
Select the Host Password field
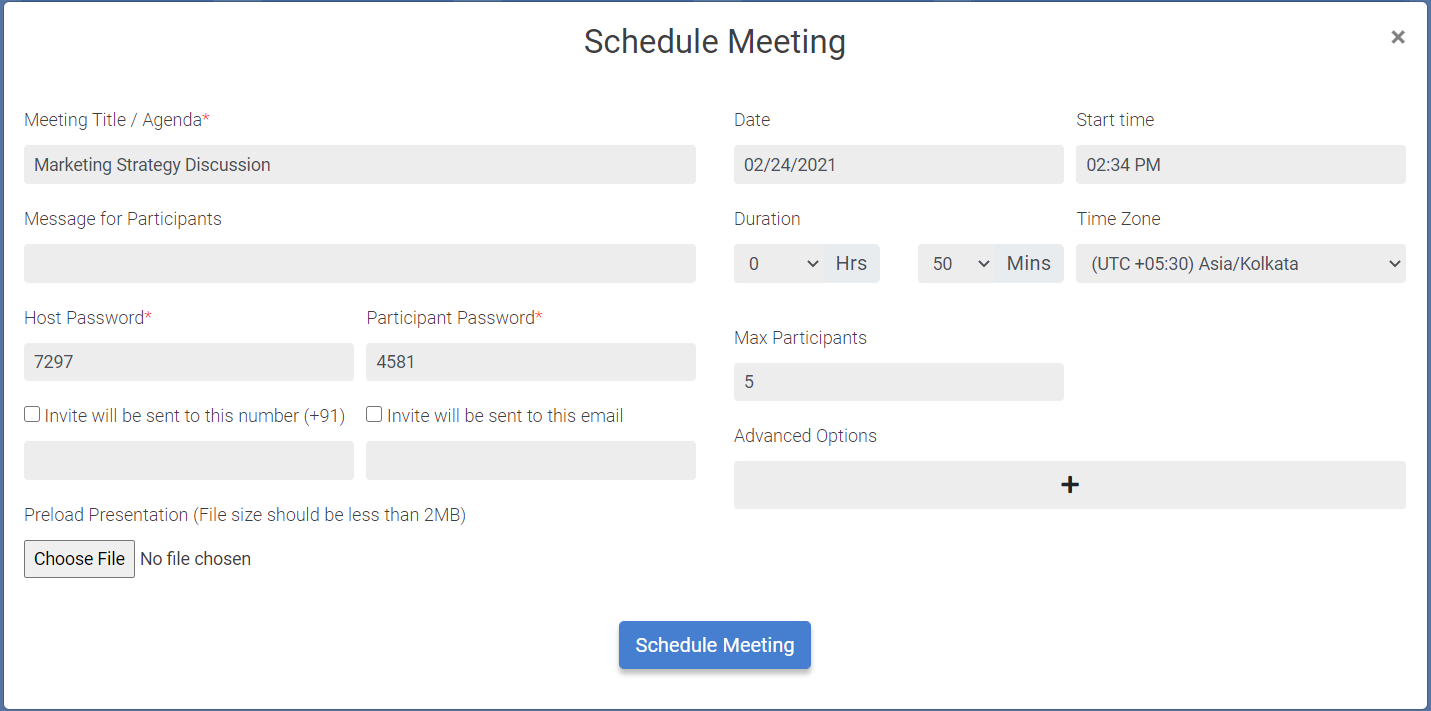pos(188,361)
